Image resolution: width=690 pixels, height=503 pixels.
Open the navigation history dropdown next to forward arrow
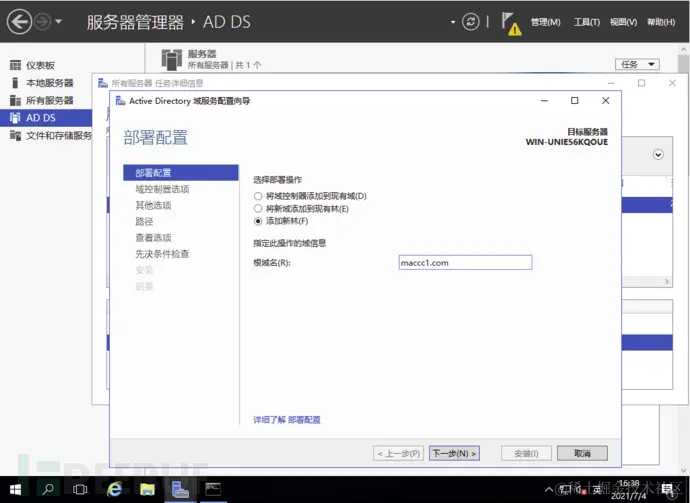[59, 21]
